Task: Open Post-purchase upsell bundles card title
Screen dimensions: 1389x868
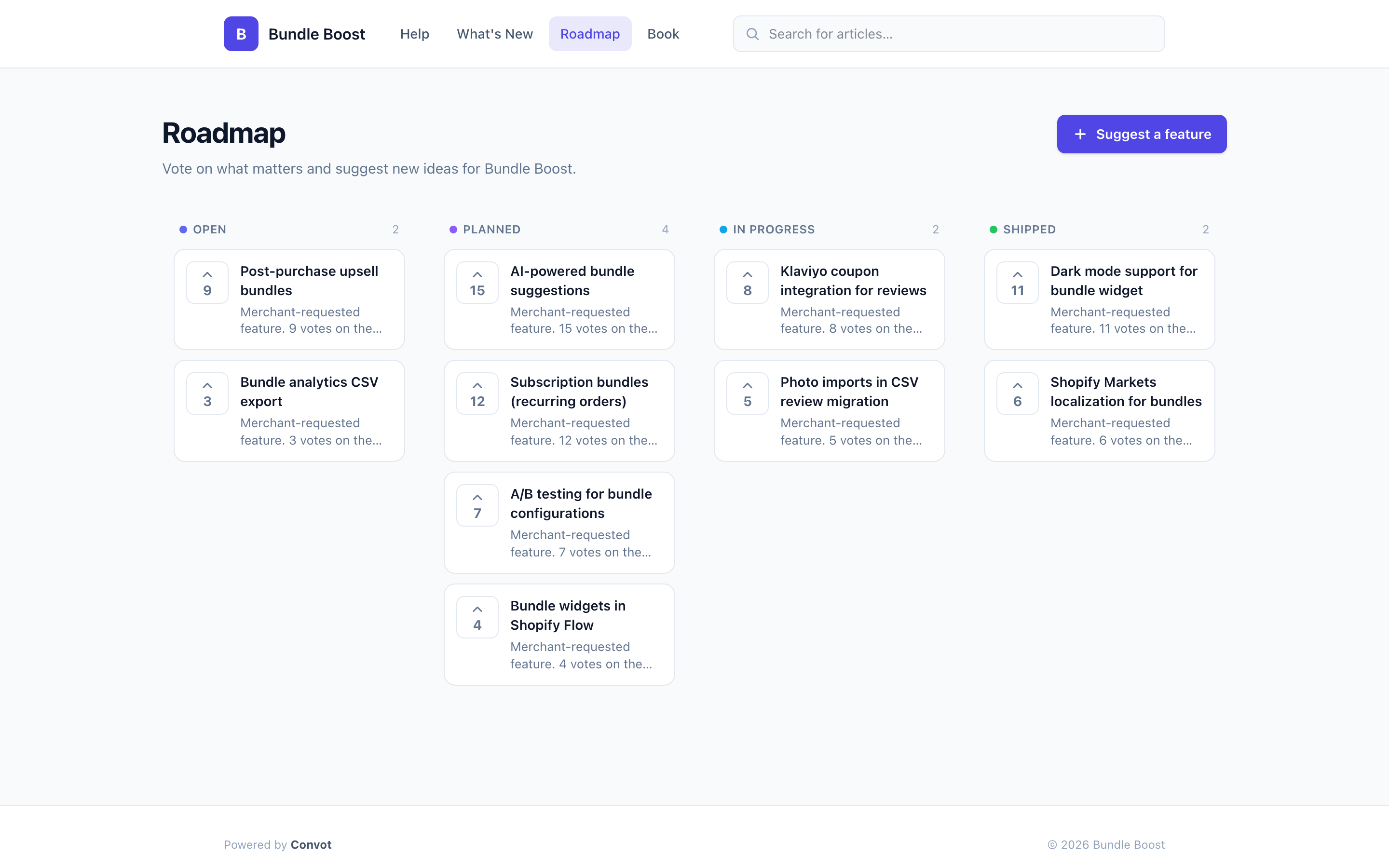Action: (x=309, y=280)
